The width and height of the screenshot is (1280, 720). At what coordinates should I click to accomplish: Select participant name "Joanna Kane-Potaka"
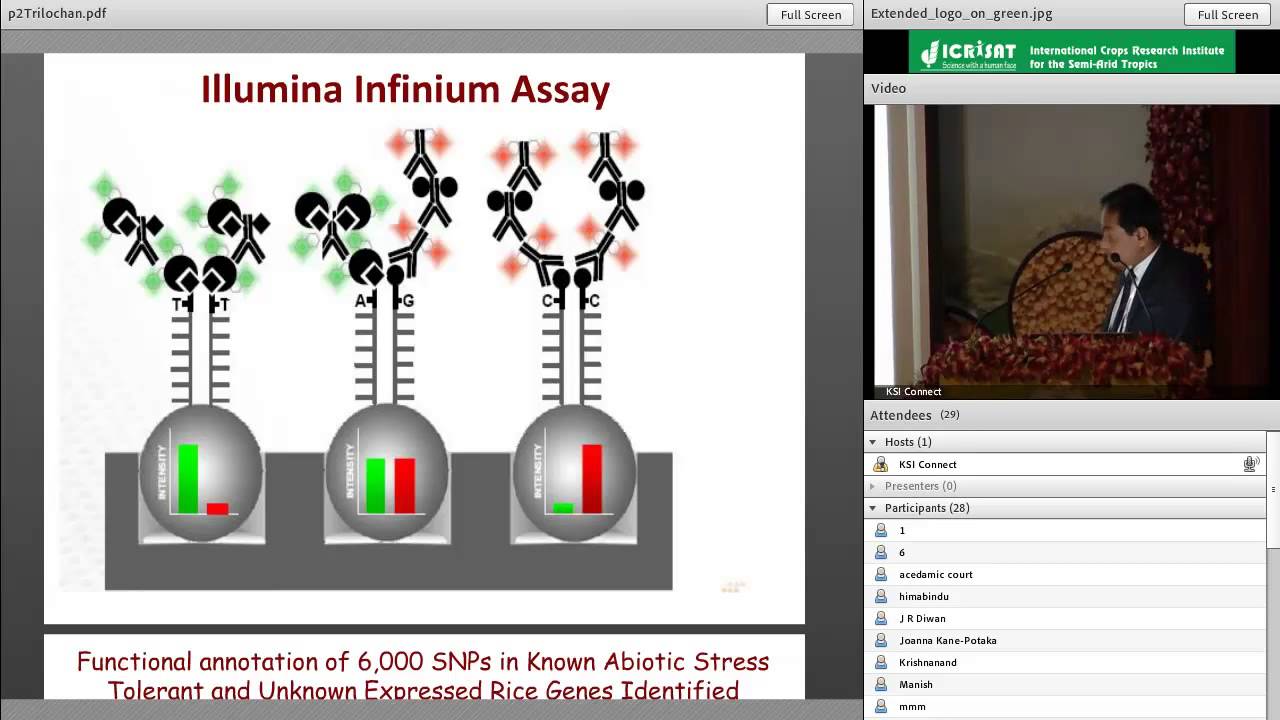click(x=947, y=640)
